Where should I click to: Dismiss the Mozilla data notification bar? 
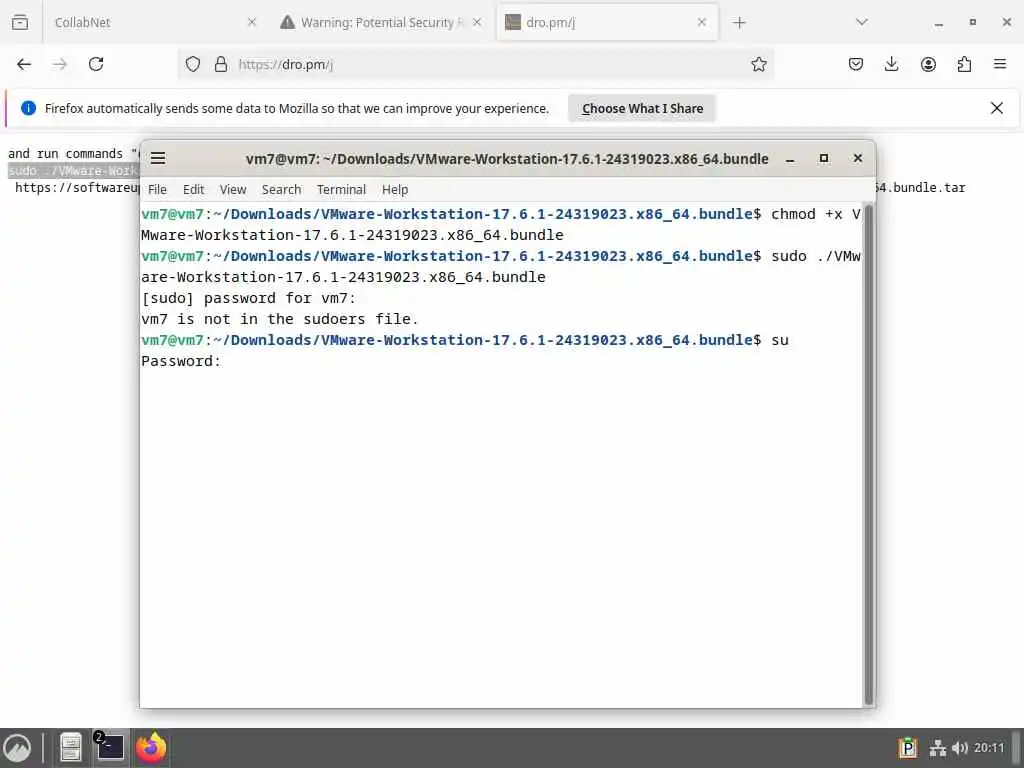point(997,108)
